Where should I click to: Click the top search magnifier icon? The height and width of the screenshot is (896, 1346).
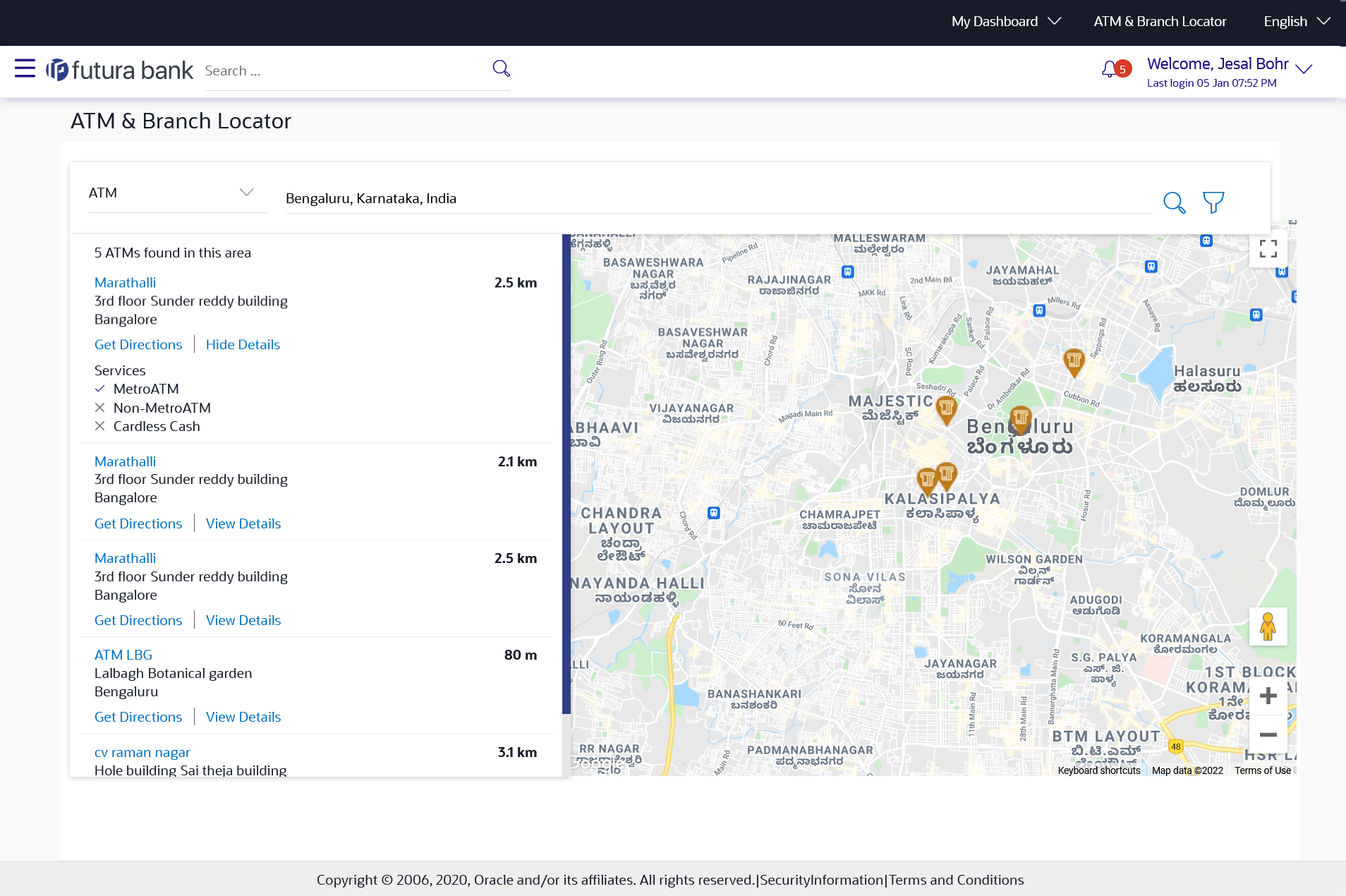501,68
